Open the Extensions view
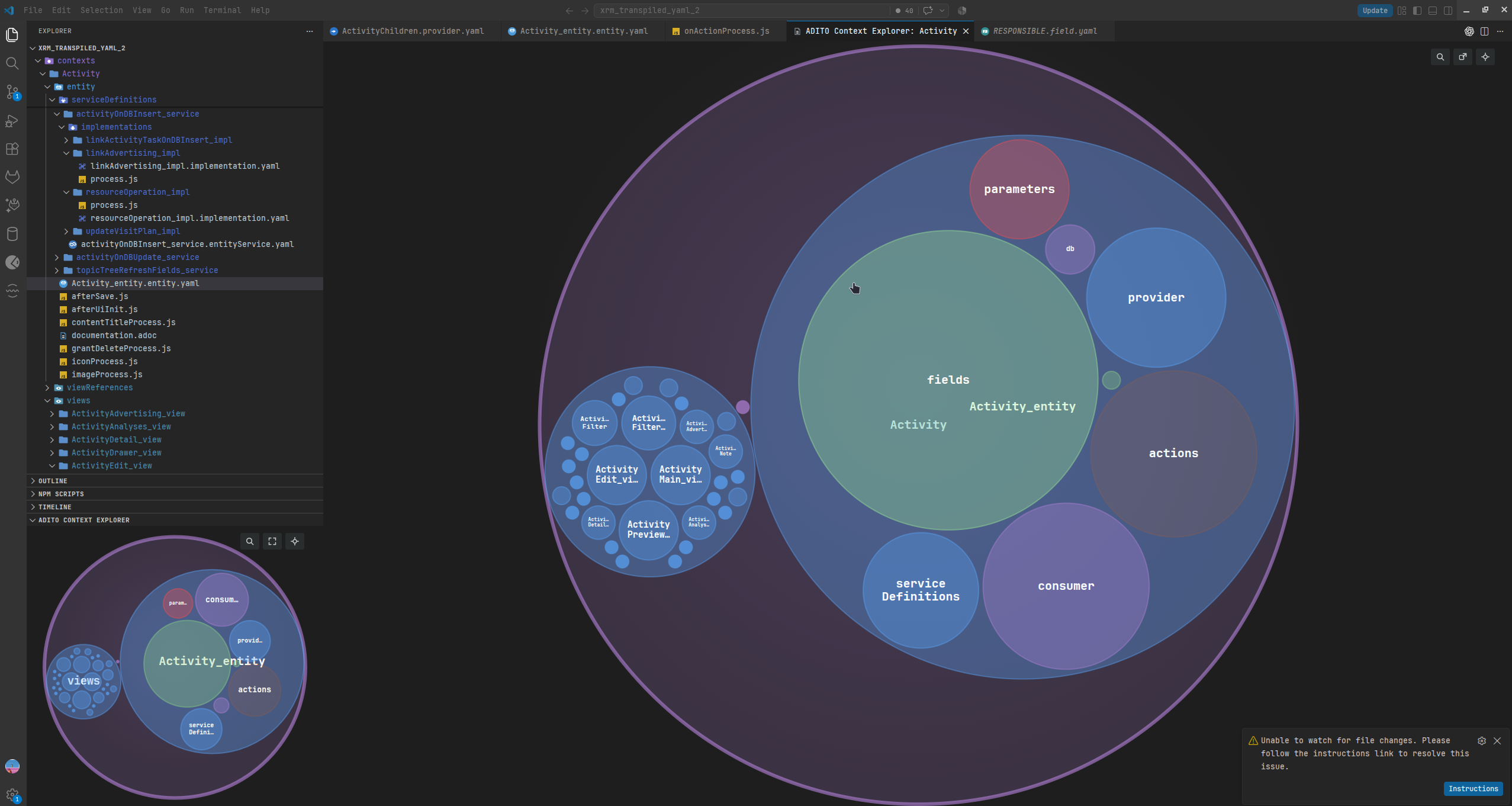This screenshot has width=1512, height=806. pyautogui.click(x=12, y=149)
